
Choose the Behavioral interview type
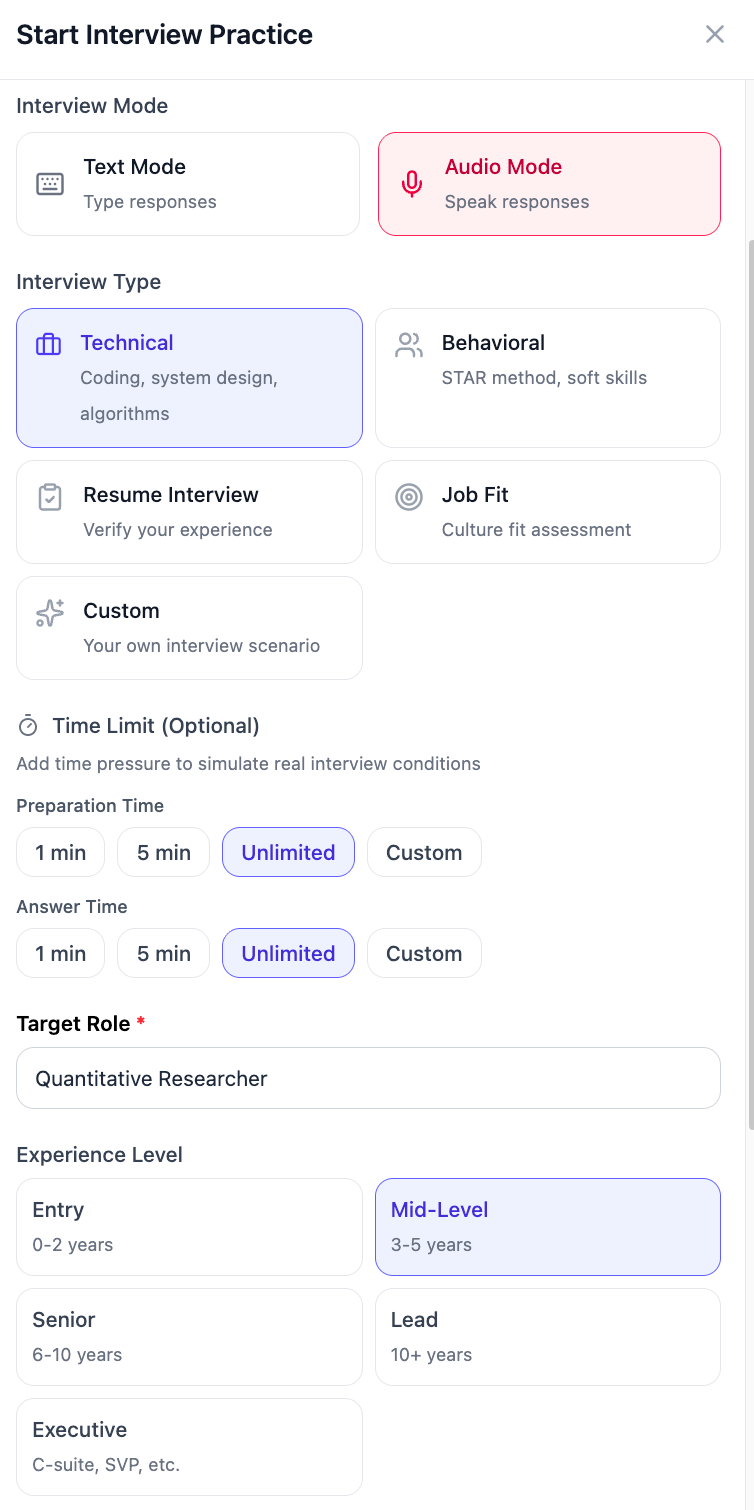548,378
